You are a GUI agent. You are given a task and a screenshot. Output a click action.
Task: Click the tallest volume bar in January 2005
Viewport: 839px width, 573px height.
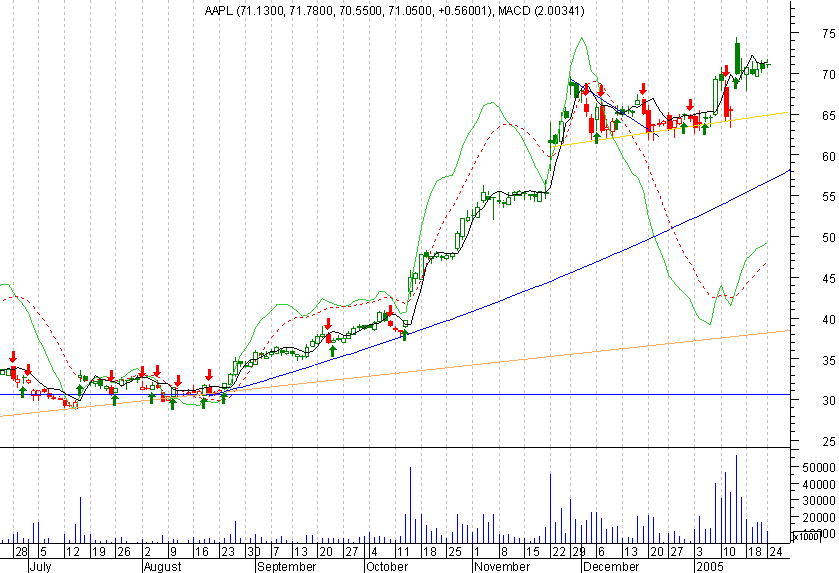pyautogui.click(x=737, y=499)
